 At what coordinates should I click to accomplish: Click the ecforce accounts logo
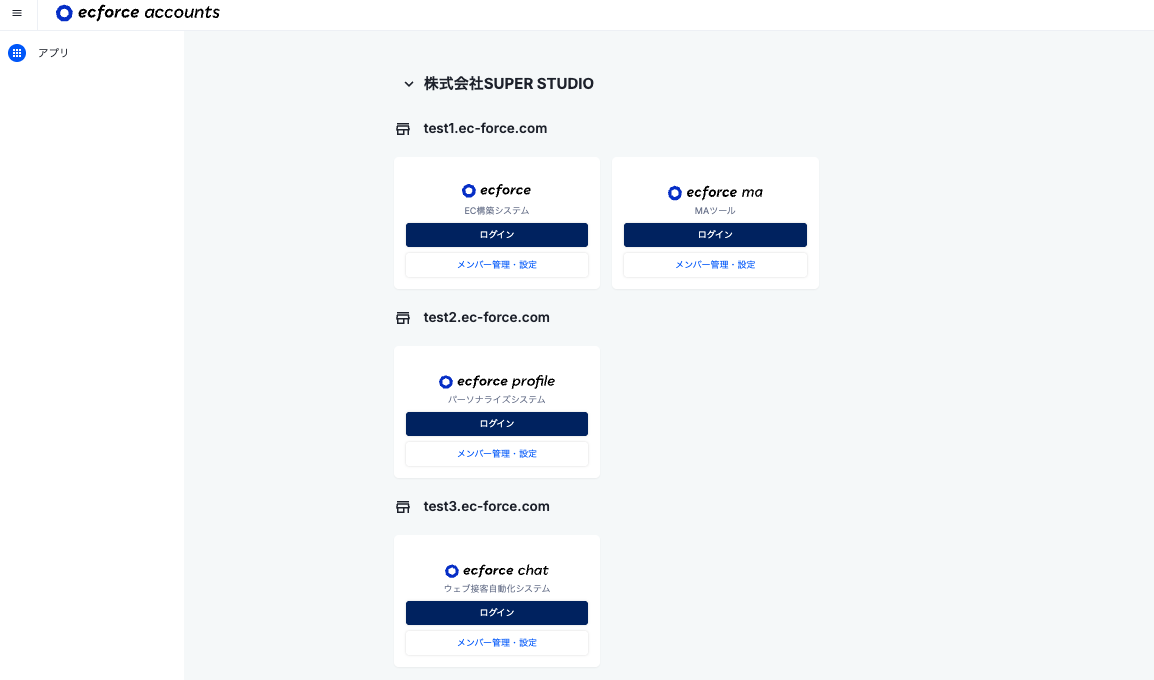[x=137, y=13]
